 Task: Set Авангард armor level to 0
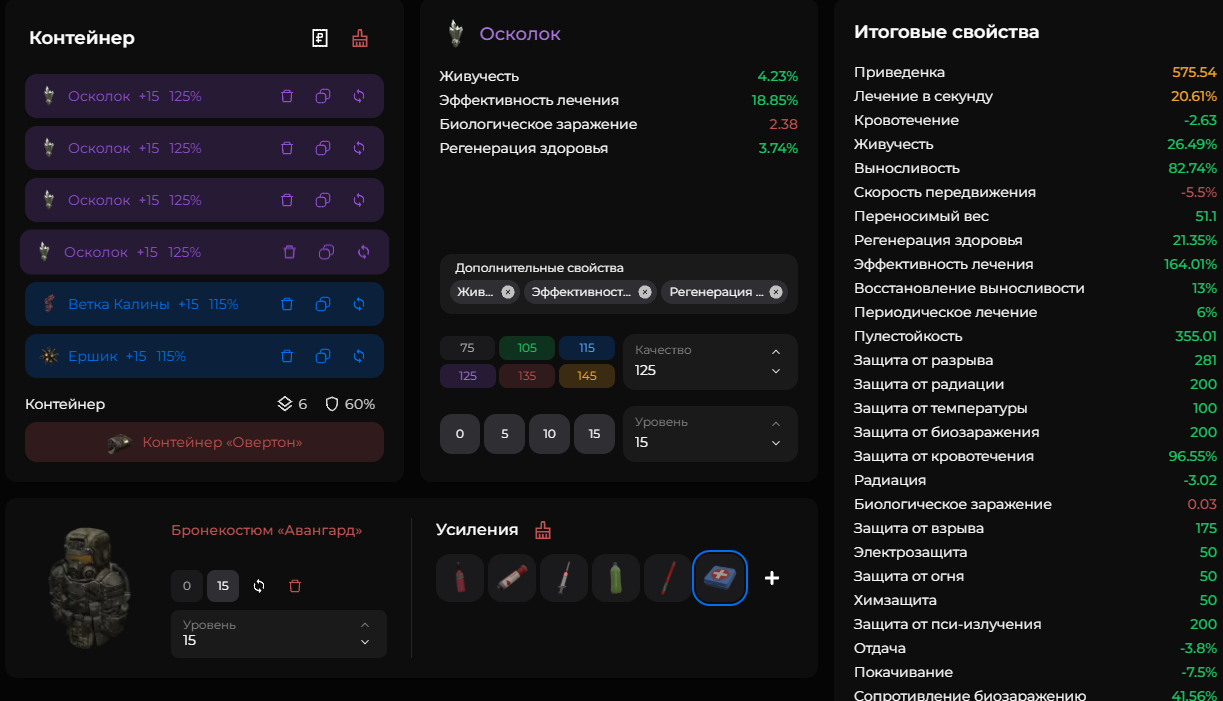click(x=187, y=586)
